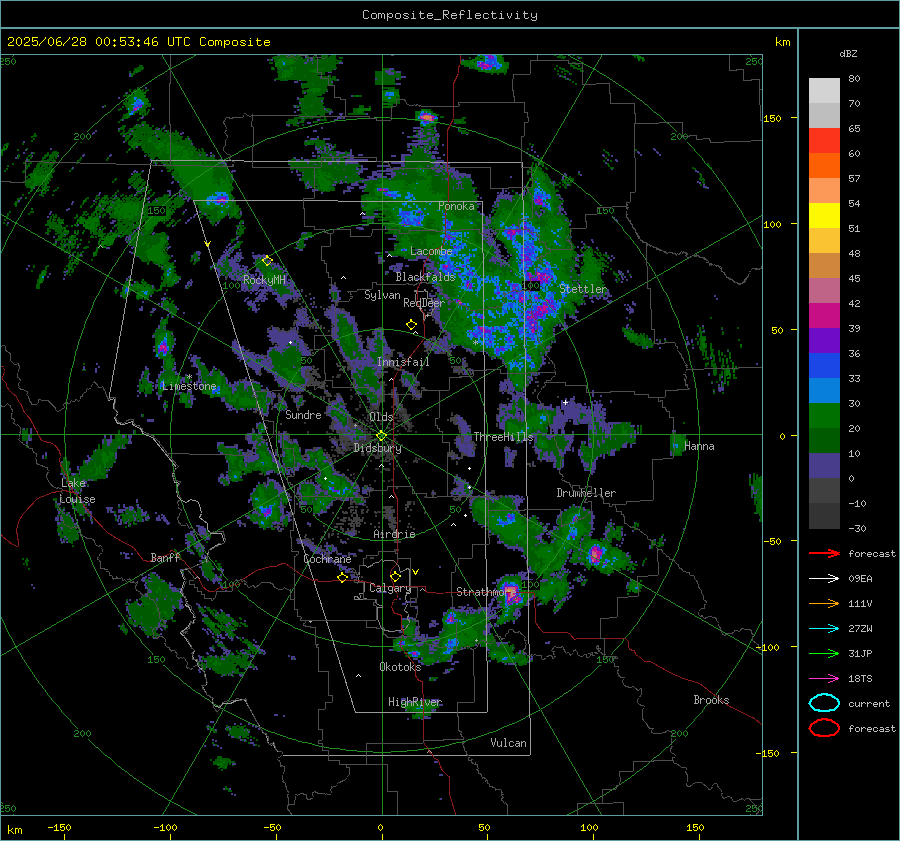Screen dimensions: 900x841
Task: Click the Drumheller label
Action: coord(586,493)
